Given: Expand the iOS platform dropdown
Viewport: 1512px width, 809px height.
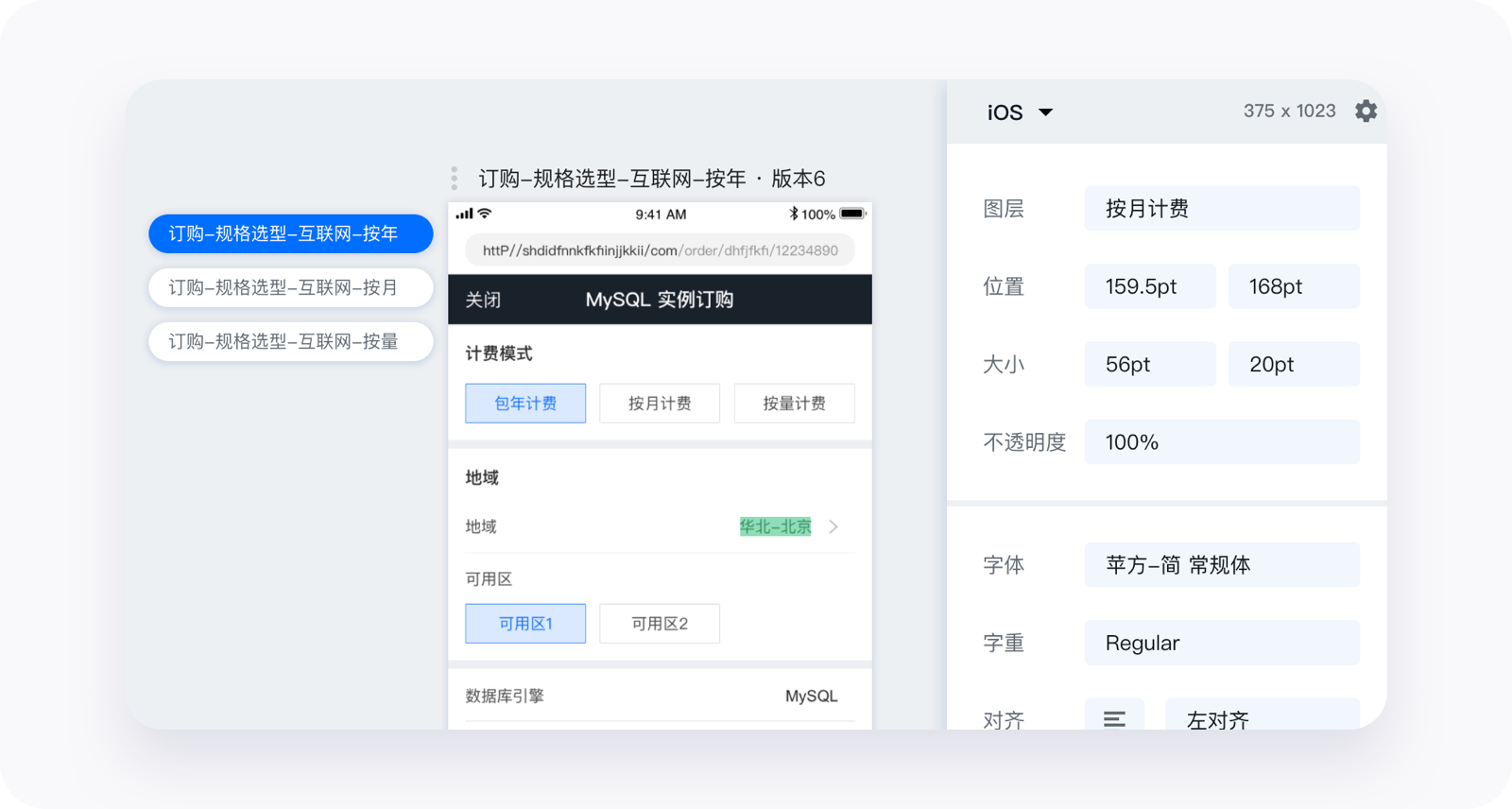Looking at the screenshot, I should point(1021,112).
